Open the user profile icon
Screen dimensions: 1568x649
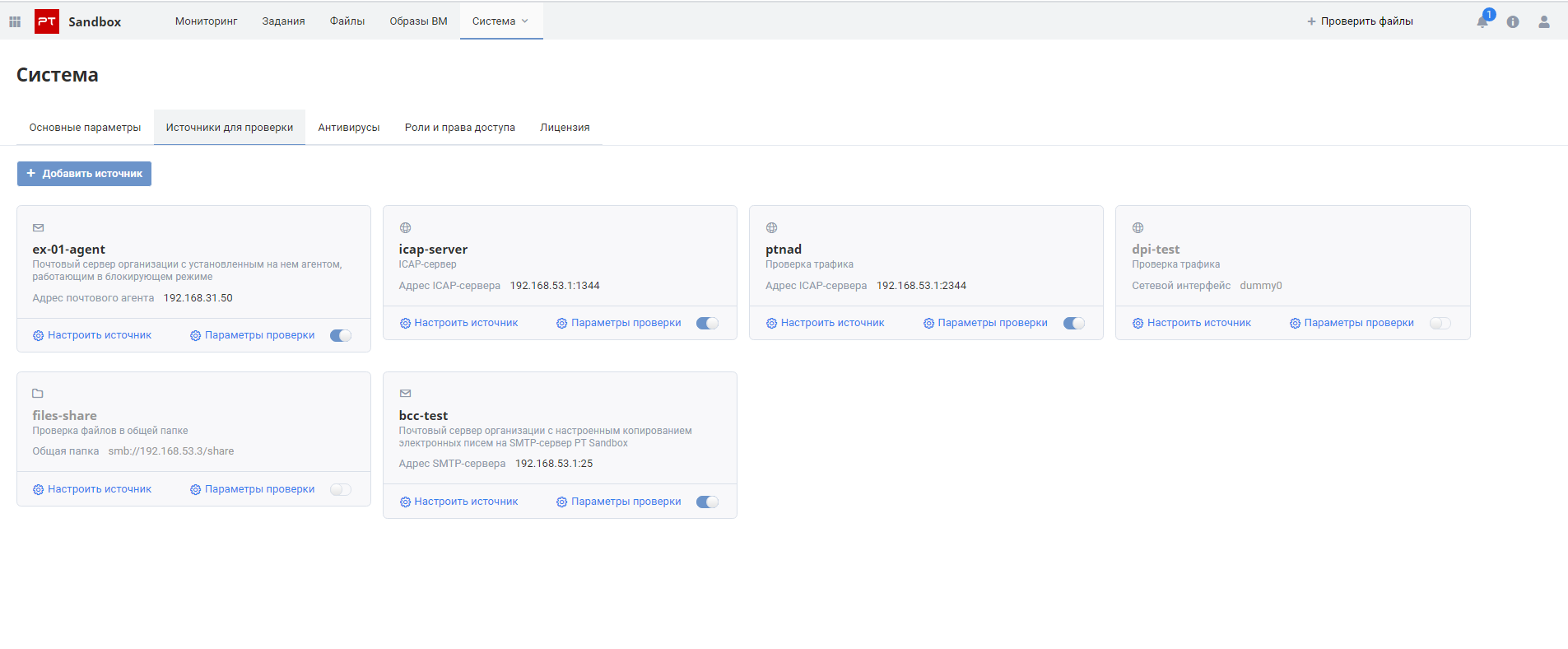point(1543,22)
